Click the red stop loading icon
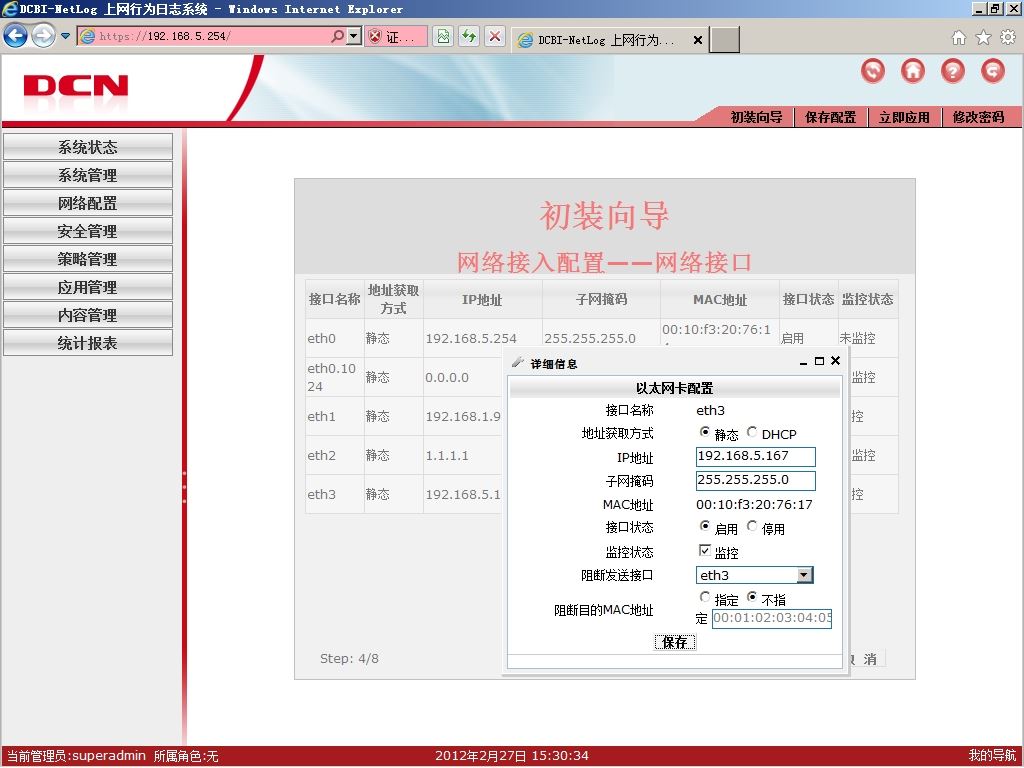 coord(495,36)
